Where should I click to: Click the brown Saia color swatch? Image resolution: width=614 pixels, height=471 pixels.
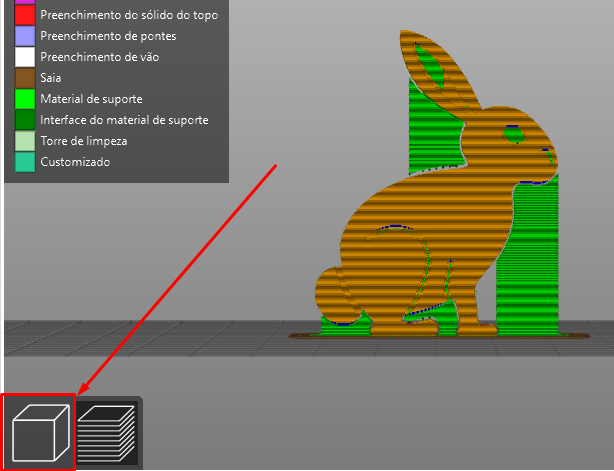pos(25,78)
